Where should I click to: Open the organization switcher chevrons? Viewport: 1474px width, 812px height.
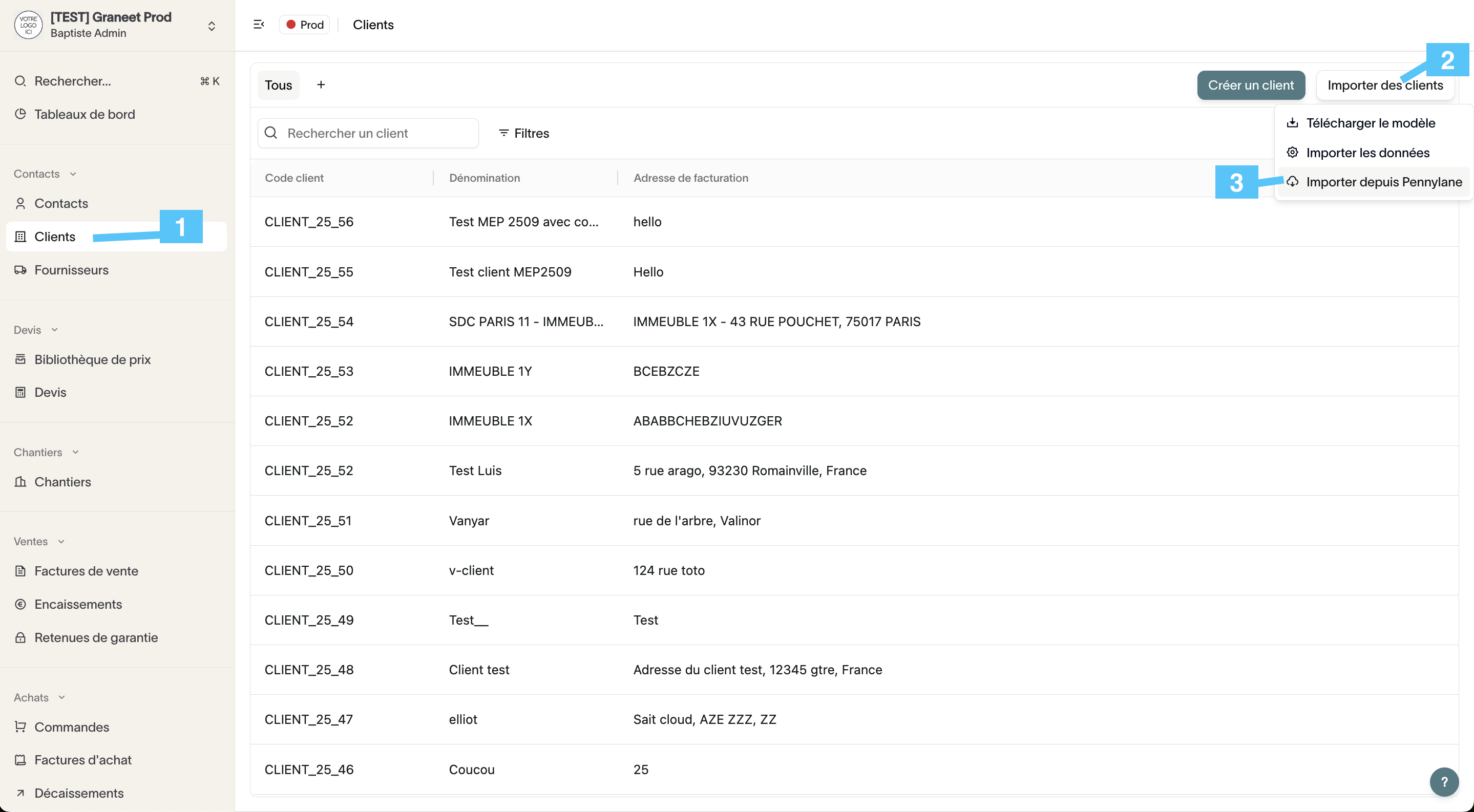click(x=211, y=26)
